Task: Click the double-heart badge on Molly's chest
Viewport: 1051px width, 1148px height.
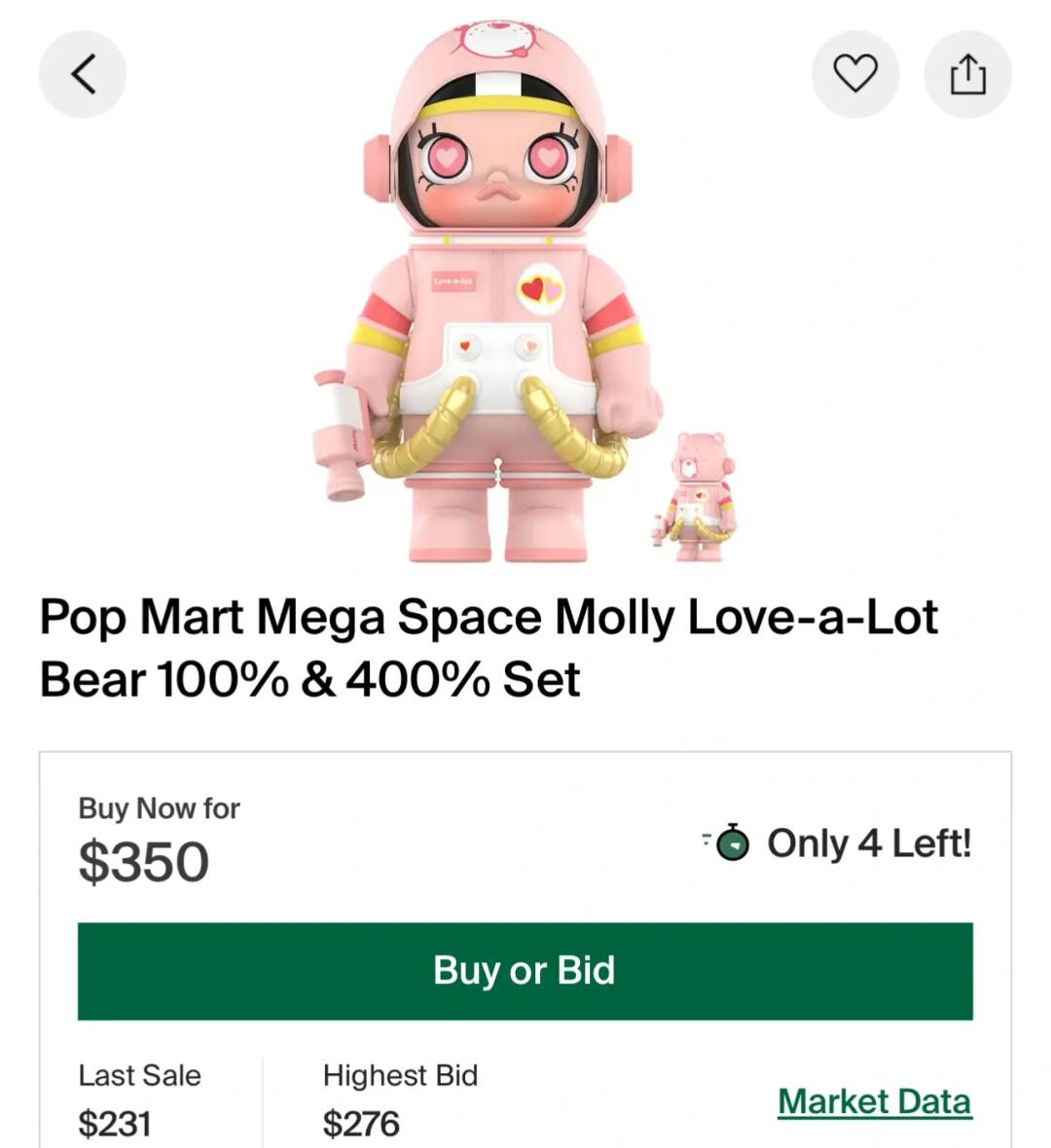Action: tap(541, 288)
